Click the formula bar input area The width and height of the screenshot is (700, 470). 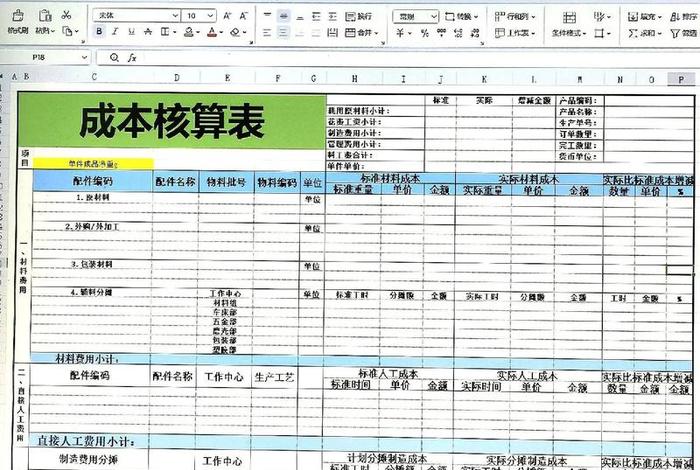click(x=420, y=58)
